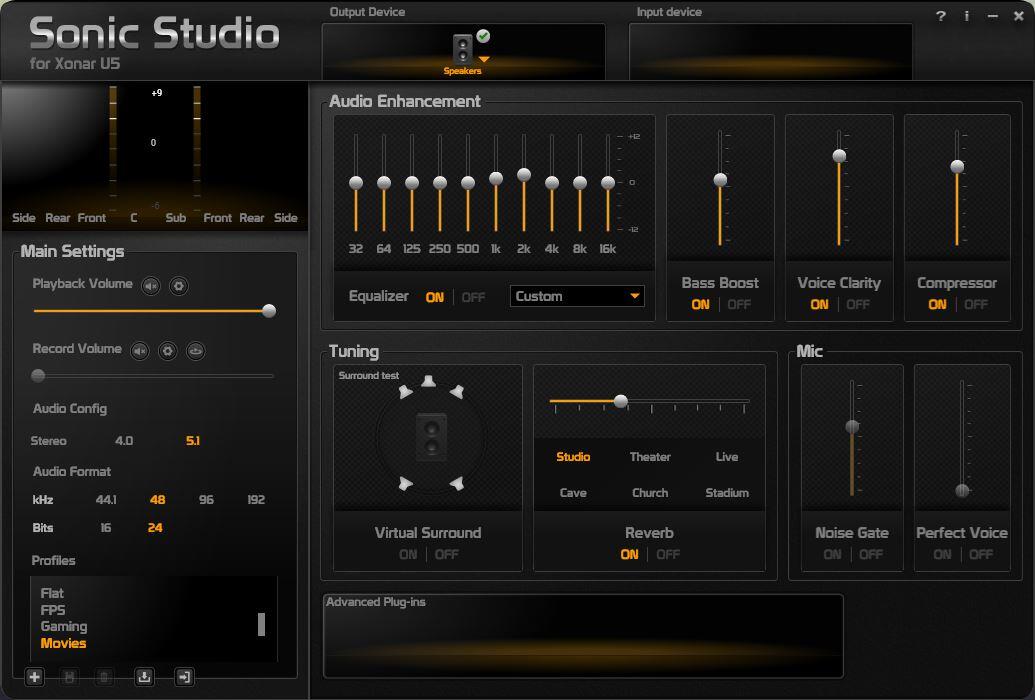This screenshot has height=700, width=1035.
Task: Click the Profiles list scrollbar
Action: (261, 624)
